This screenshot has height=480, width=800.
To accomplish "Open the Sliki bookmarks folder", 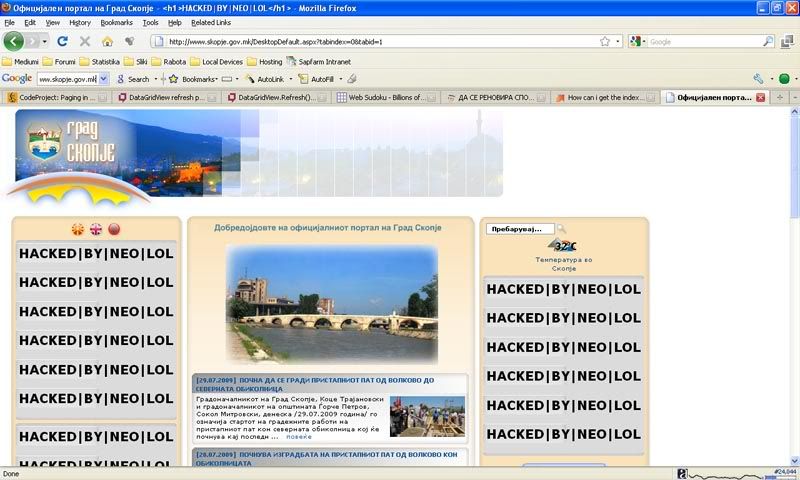I will pos(136,62).
